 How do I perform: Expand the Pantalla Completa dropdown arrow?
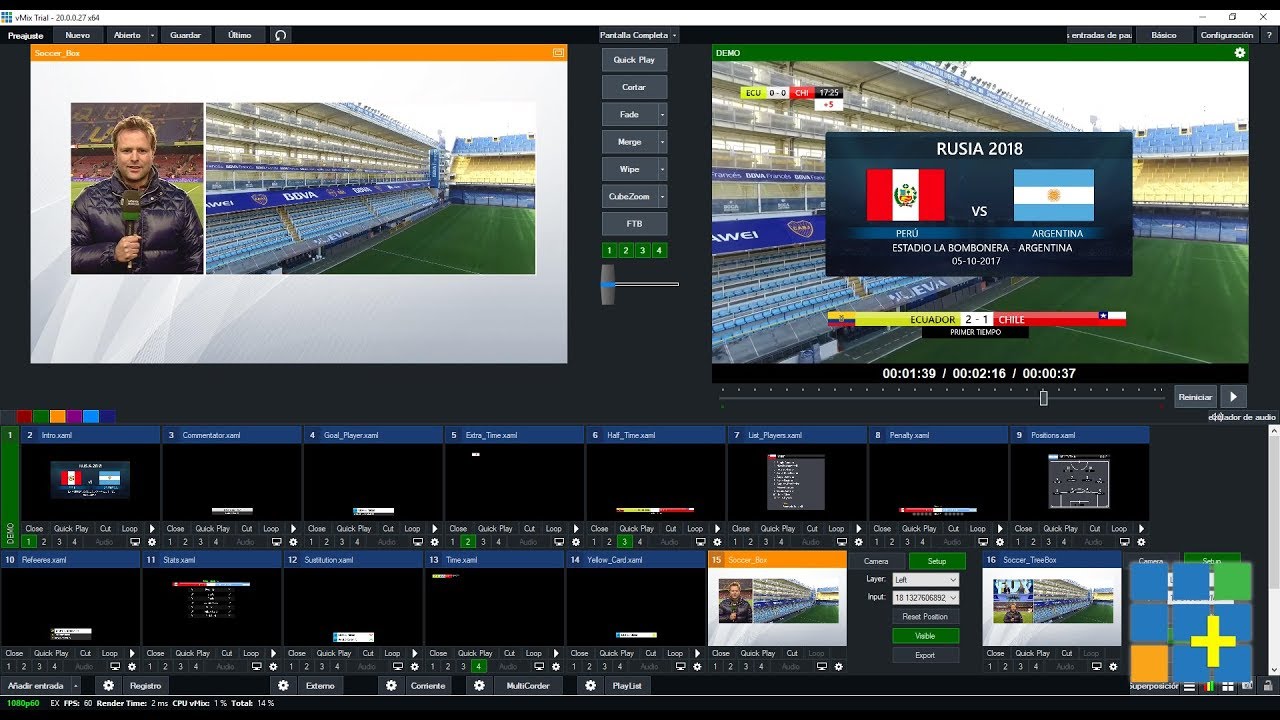coord(674,35)
